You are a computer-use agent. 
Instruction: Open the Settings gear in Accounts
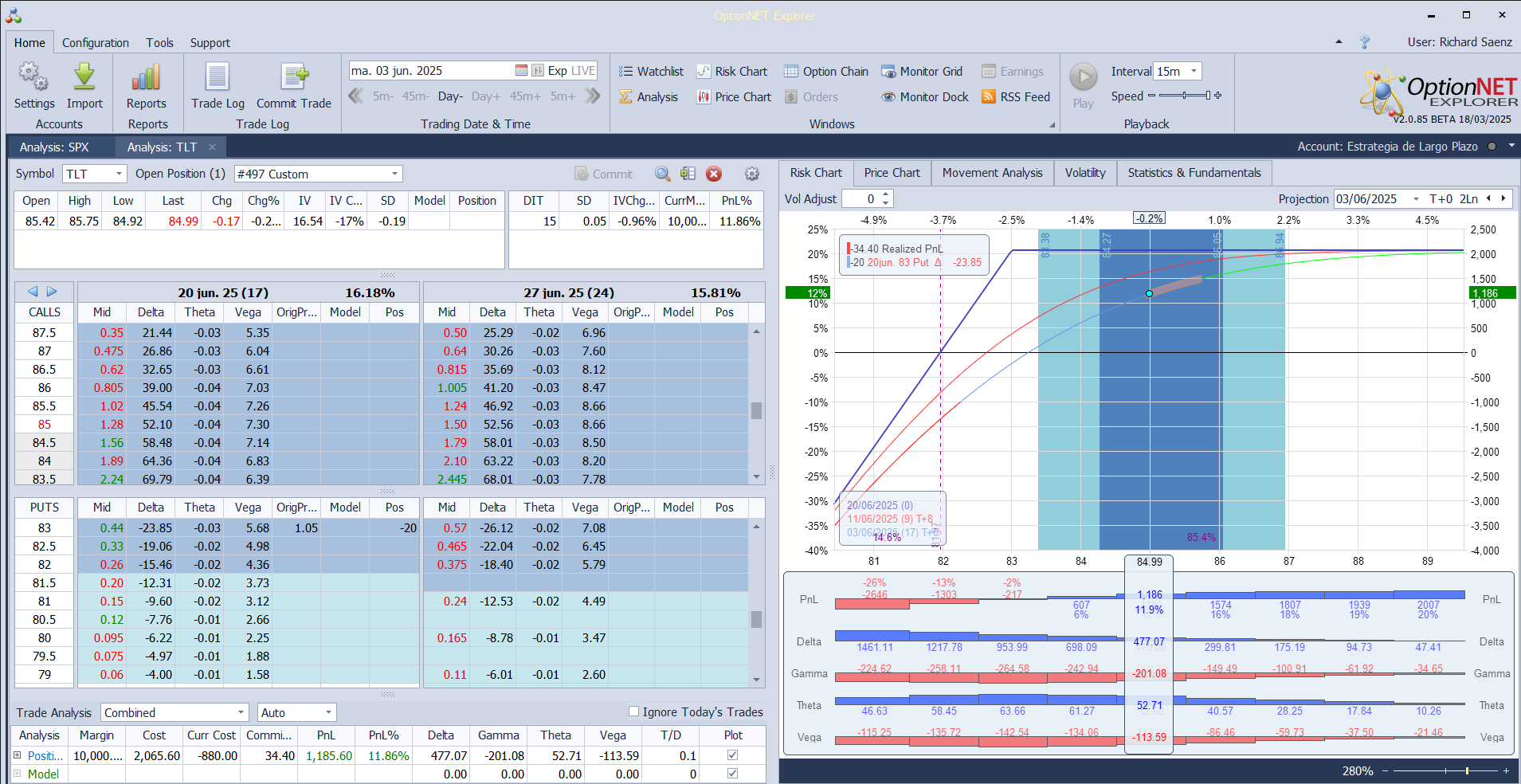tap(33, 85)
